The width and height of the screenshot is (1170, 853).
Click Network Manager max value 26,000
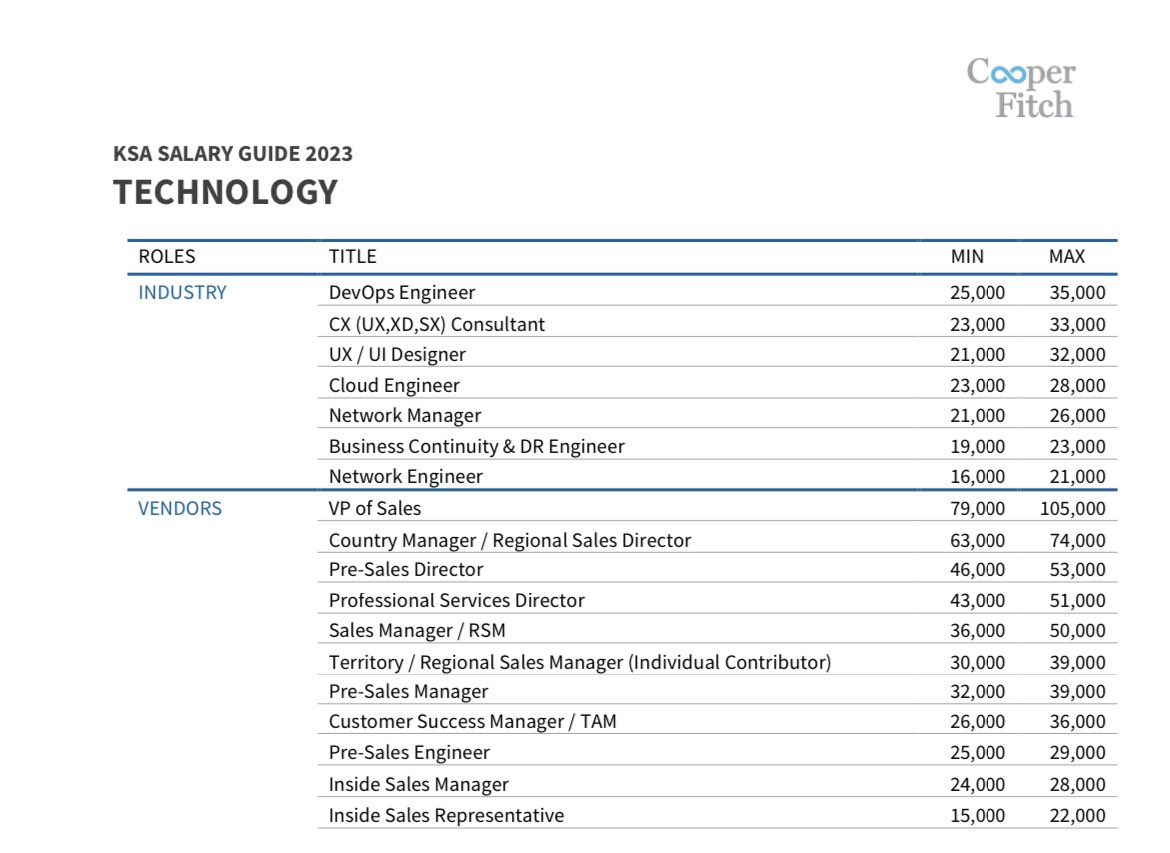pyautogui.click(x=1077, y=416)
